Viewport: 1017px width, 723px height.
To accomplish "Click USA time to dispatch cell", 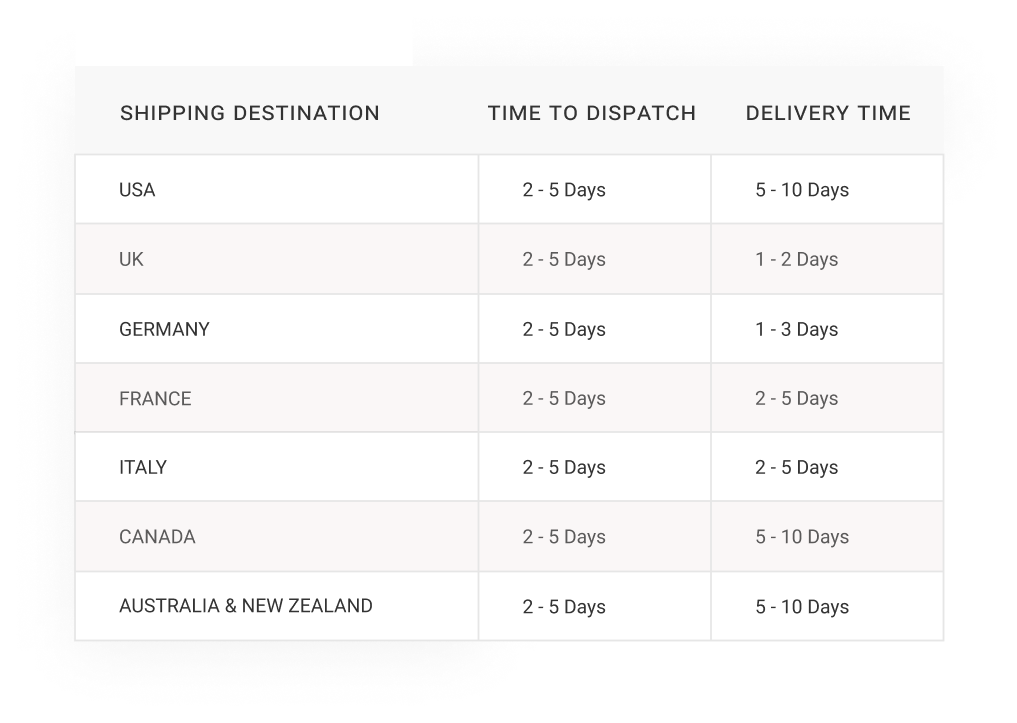I will 564,189.
